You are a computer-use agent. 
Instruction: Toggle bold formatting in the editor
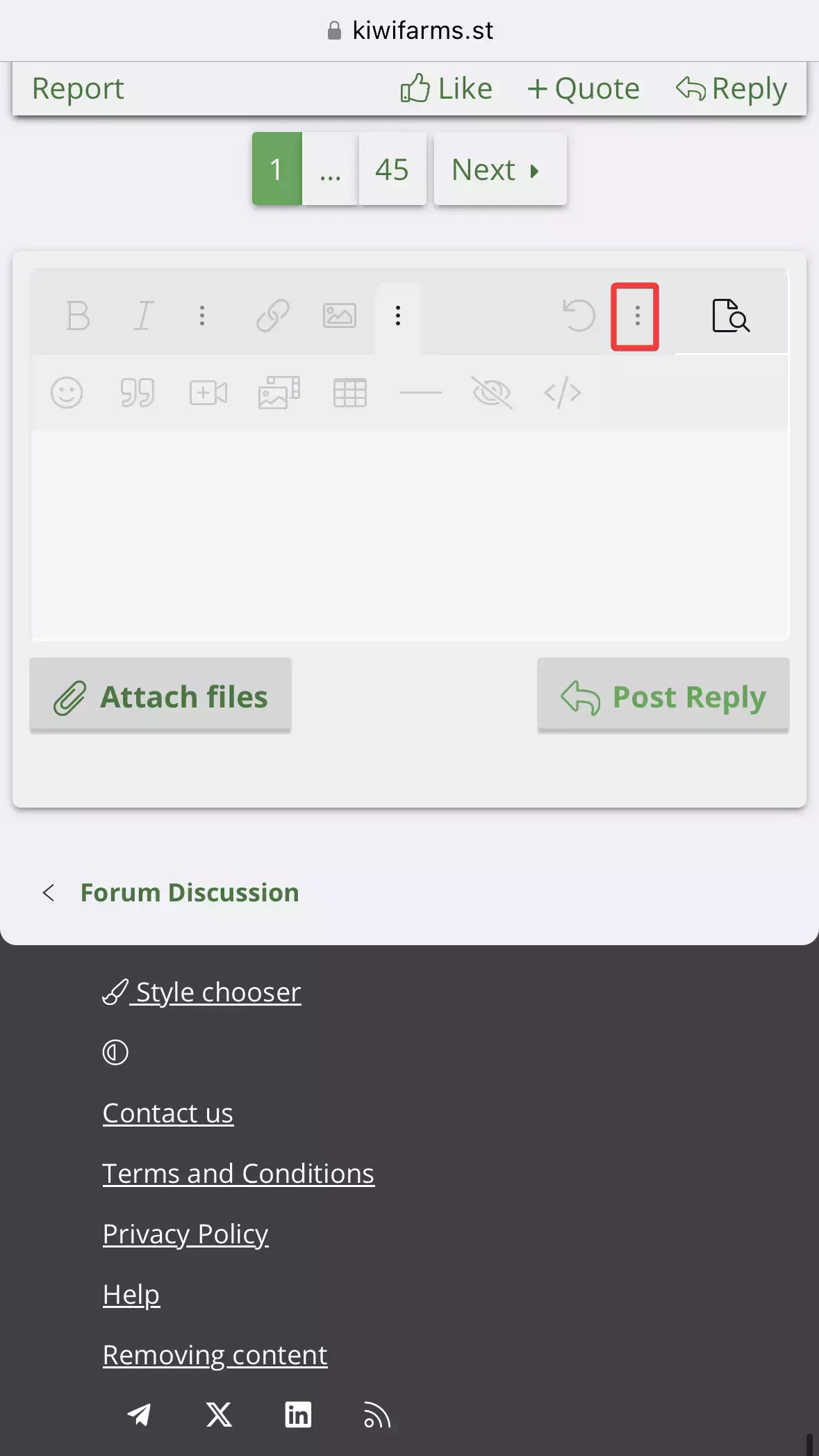pyautogui.click(x=78, y=316)
